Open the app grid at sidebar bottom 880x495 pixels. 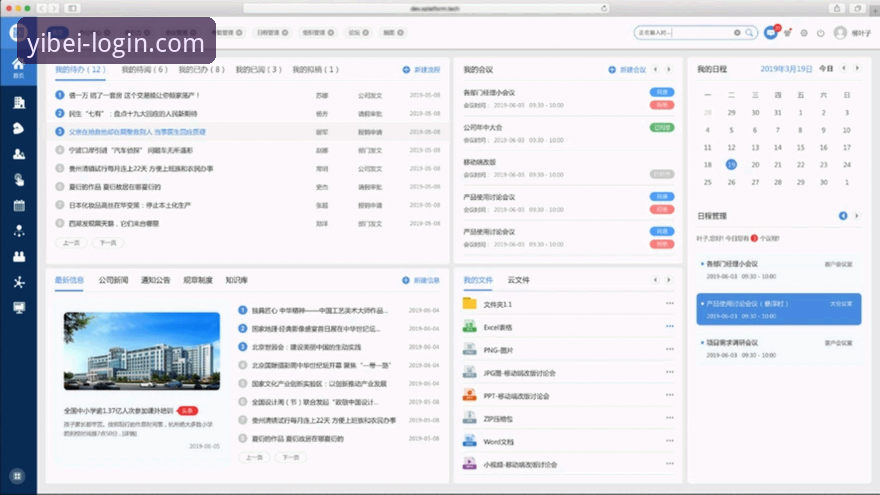pos(17,476)
